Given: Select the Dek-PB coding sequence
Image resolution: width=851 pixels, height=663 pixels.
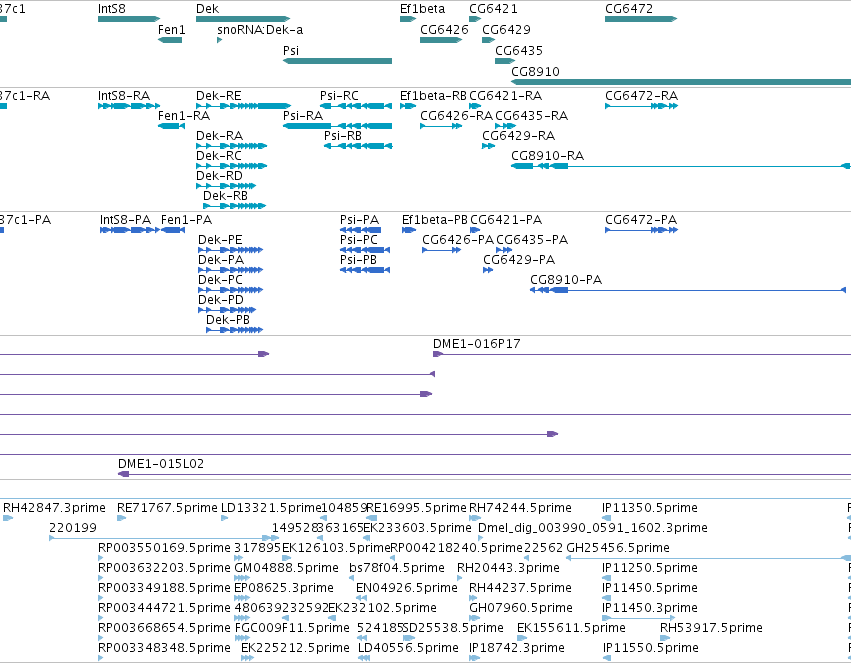Looking at the screenshot, I should 234,330.
